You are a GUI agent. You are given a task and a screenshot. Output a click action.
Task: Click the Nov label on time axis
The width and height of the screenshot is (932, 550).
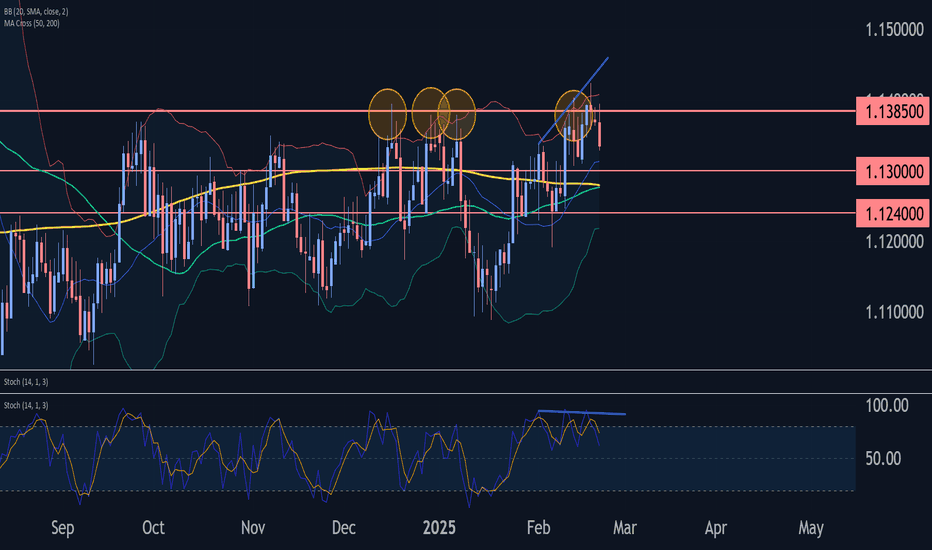click(x=253, y=527)
